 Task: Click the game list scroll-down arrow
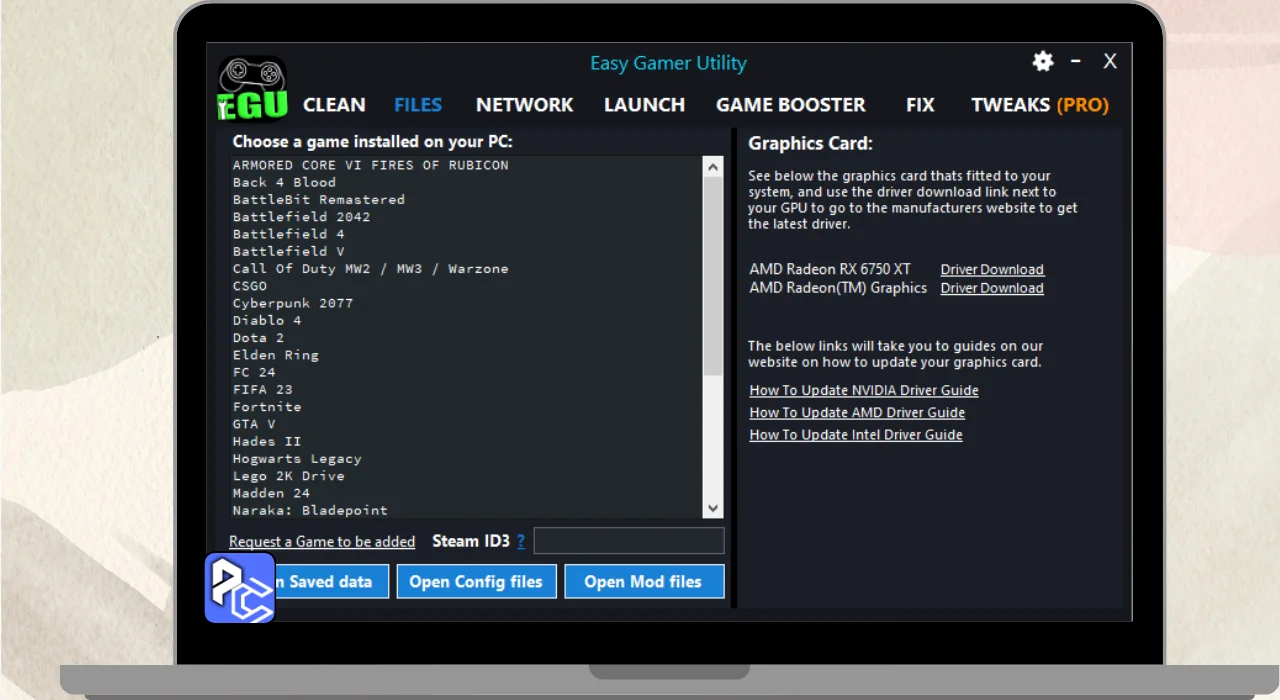pos(712,508)
